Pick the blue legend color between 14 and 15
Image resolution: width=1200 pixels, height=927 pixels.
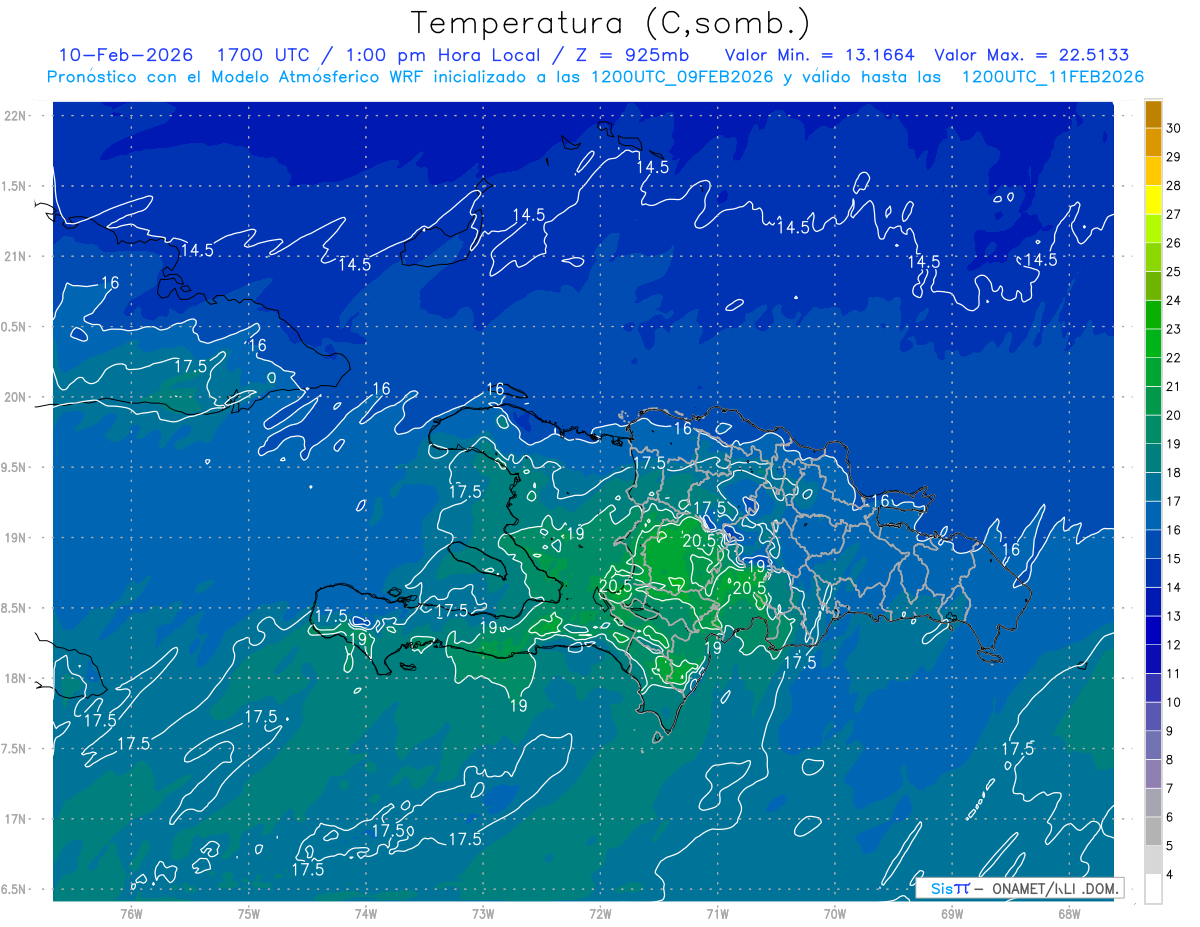1153,574
